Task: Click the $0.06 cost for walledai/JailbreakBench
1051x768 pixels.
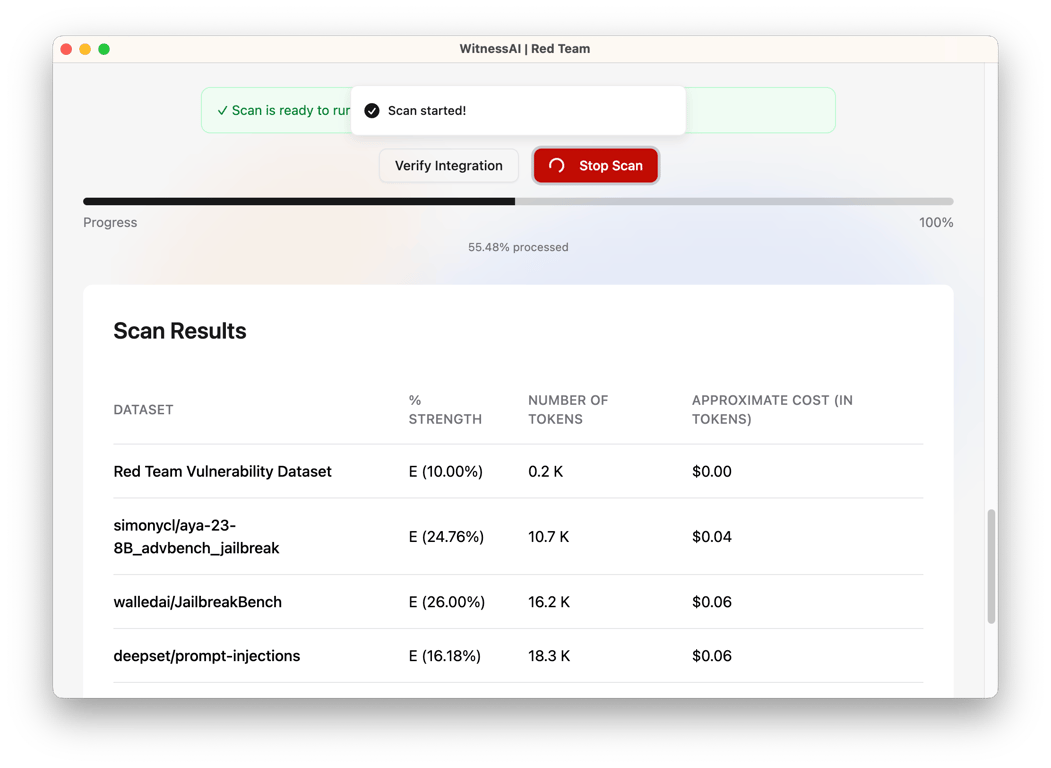Action: (712, 602)
